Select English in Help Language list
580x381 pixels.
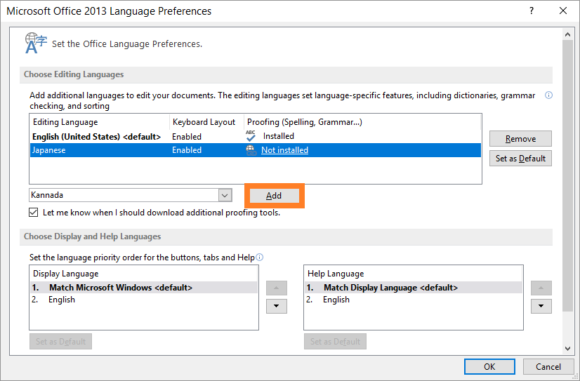pyautogui.click(x=413, y=300)
